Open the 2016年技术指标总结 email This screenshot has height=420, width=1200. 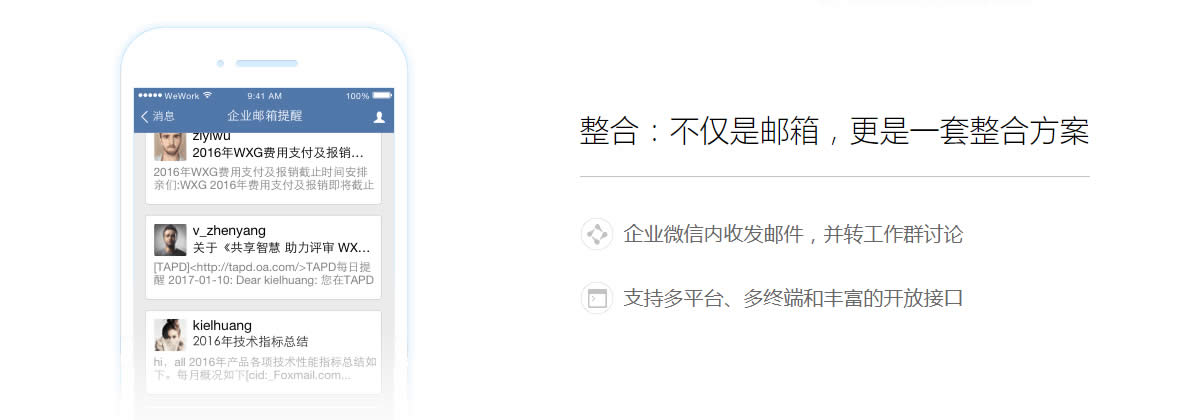pos(264,352)
